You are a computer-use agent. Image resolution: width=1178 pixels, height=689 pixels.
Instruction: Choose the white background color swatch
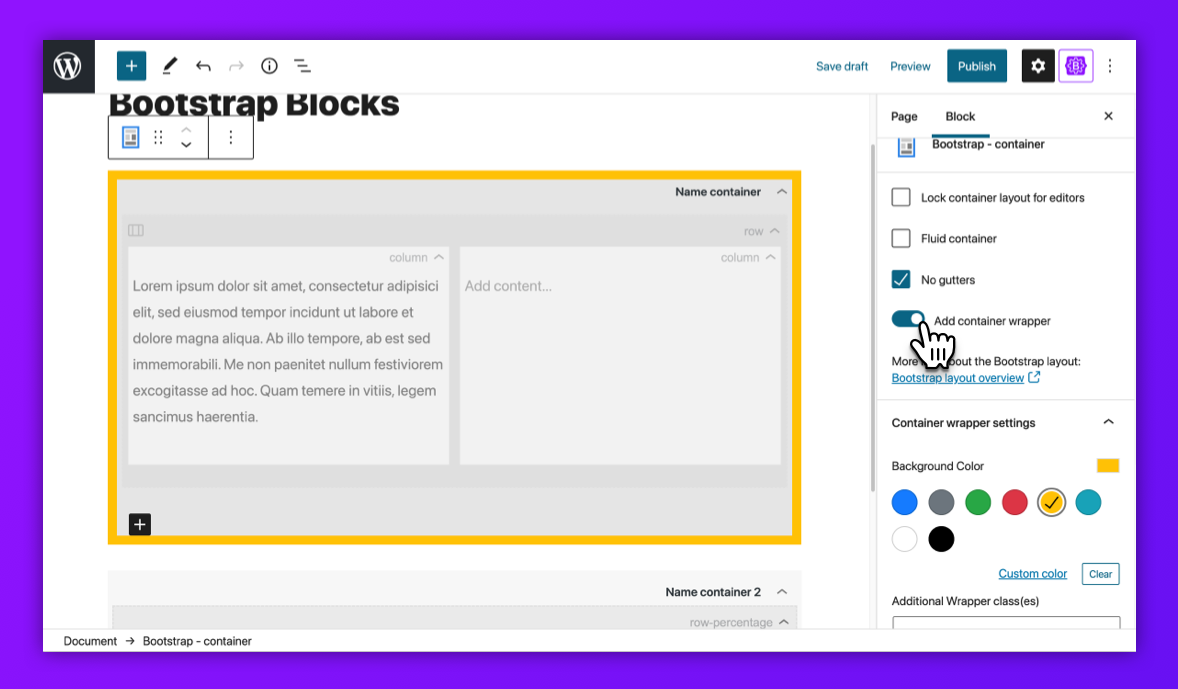click(905, 539)
